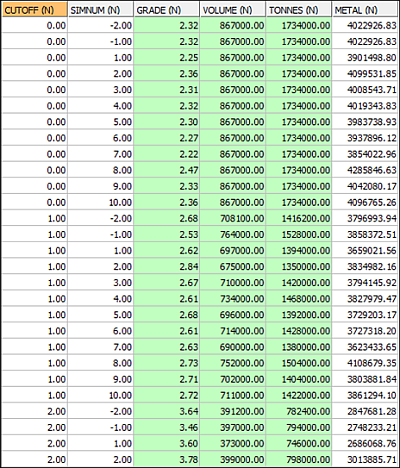400x468 pixels.
Task: Click metal cell 3901498.80
Action: tap(365, 58)
